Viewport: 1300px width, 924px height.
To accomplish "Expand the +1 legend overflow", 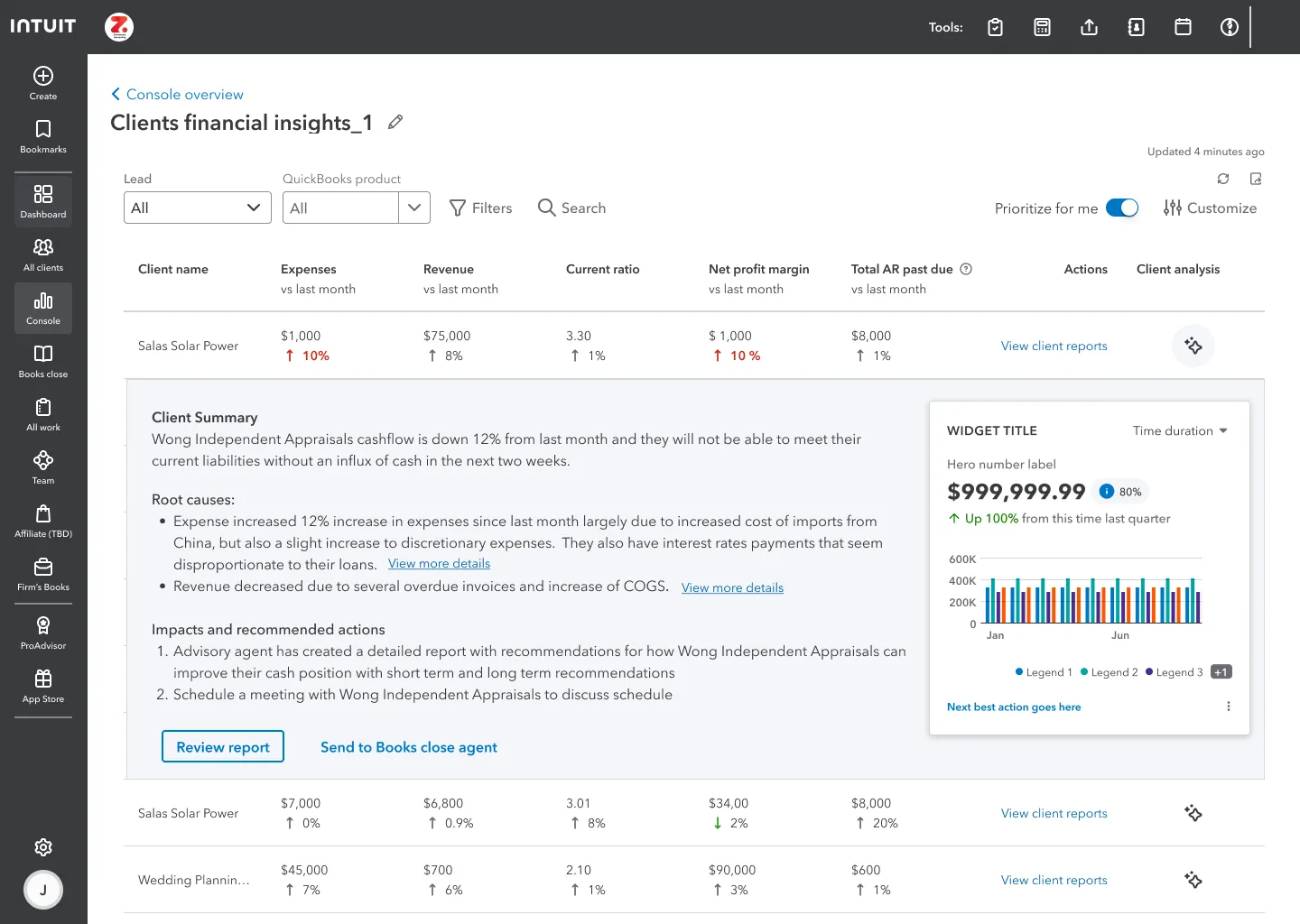I will coord(1221,672).
